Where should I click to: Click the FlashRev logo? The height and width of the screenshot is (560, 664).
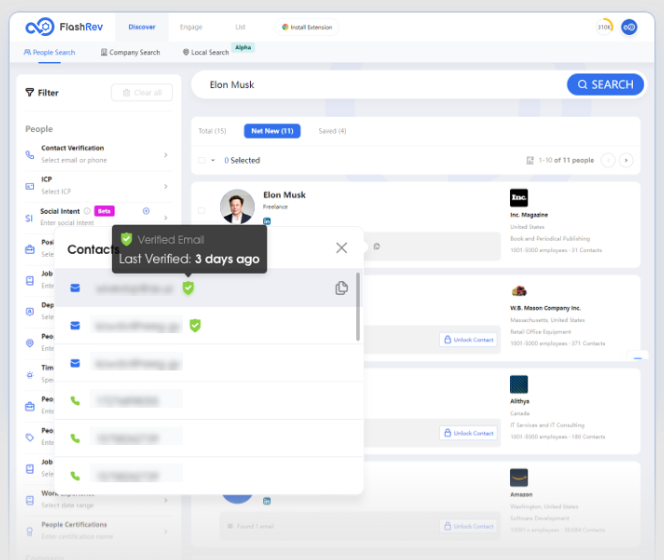[x=64, y=27]
